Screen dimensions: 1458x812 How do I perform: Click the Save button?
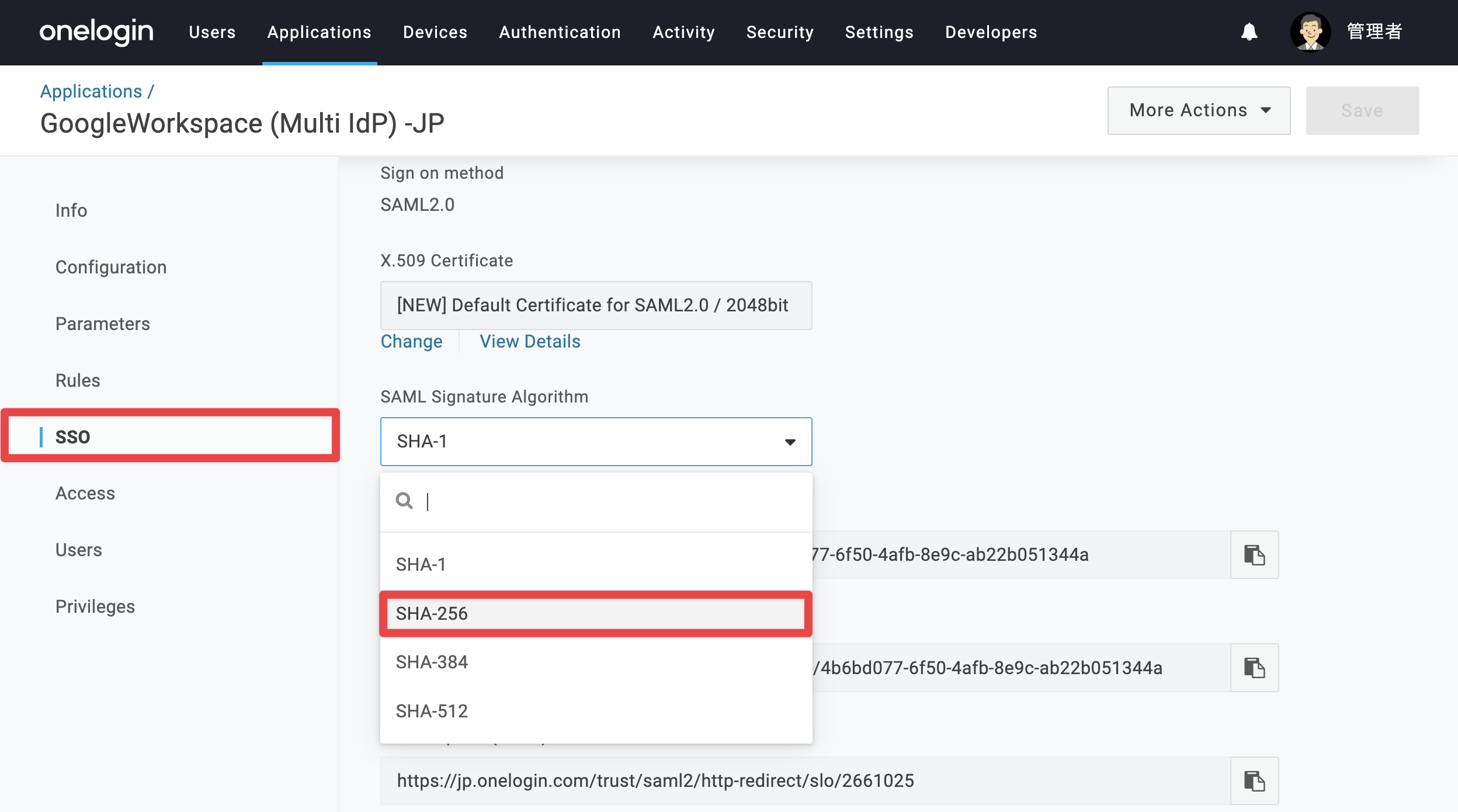[1362, 110]
